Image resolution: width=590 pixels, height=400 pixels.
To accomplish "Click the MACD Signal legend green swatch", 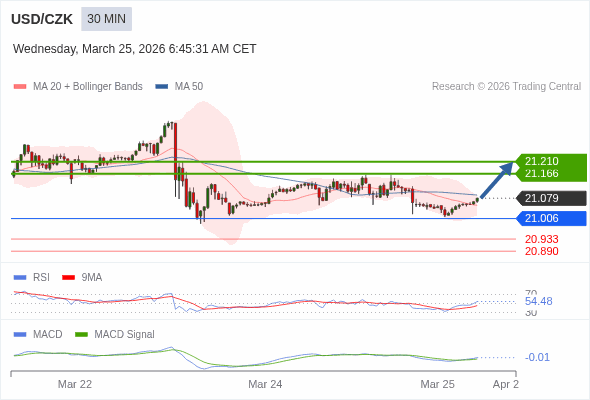I will (81, 335).
